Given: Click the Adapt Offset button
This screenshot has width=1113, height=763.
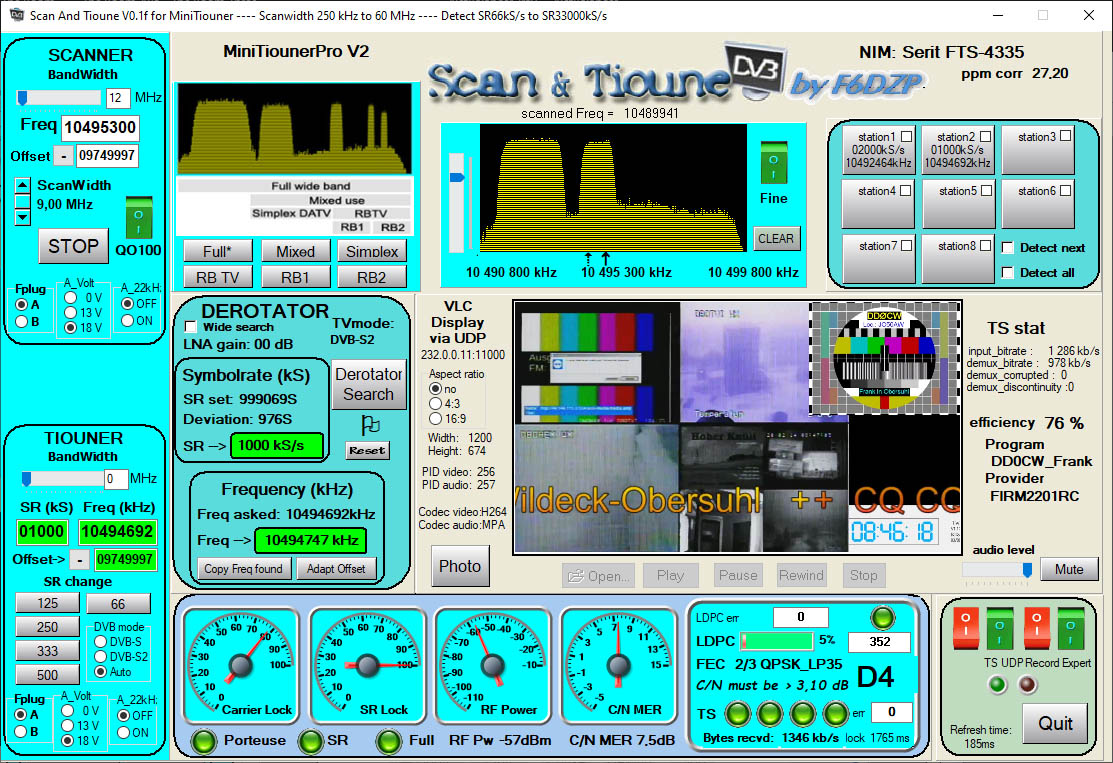Looking at the screenshot, I should [x=336, y=569].
